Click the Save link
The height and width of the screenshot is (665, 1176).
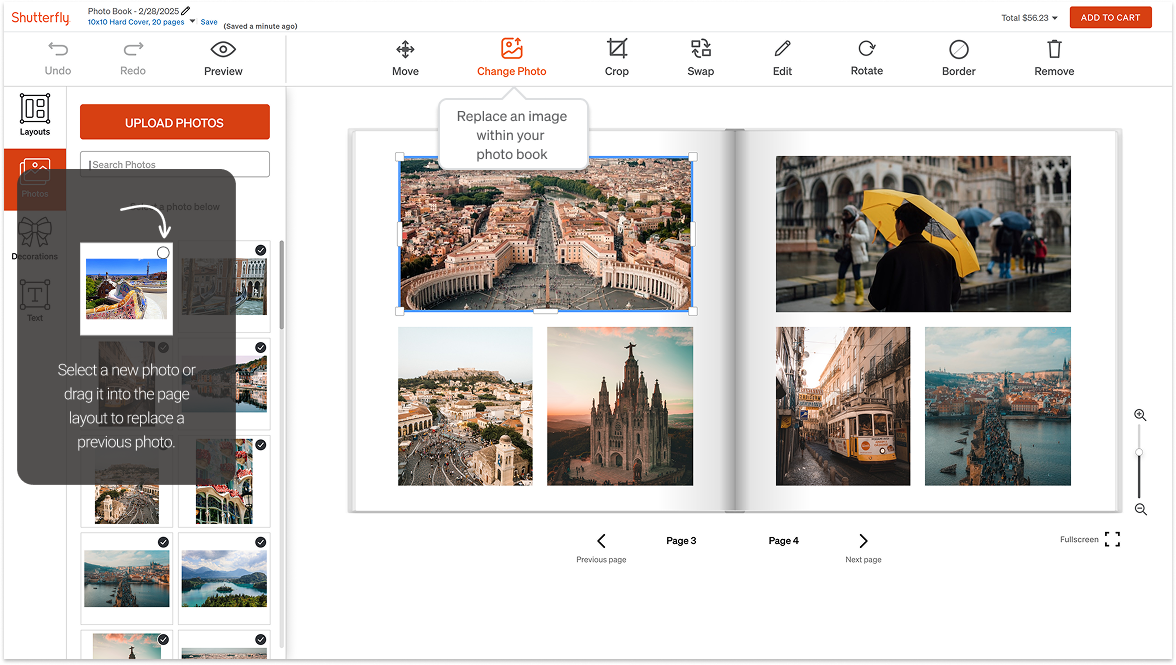208,22
